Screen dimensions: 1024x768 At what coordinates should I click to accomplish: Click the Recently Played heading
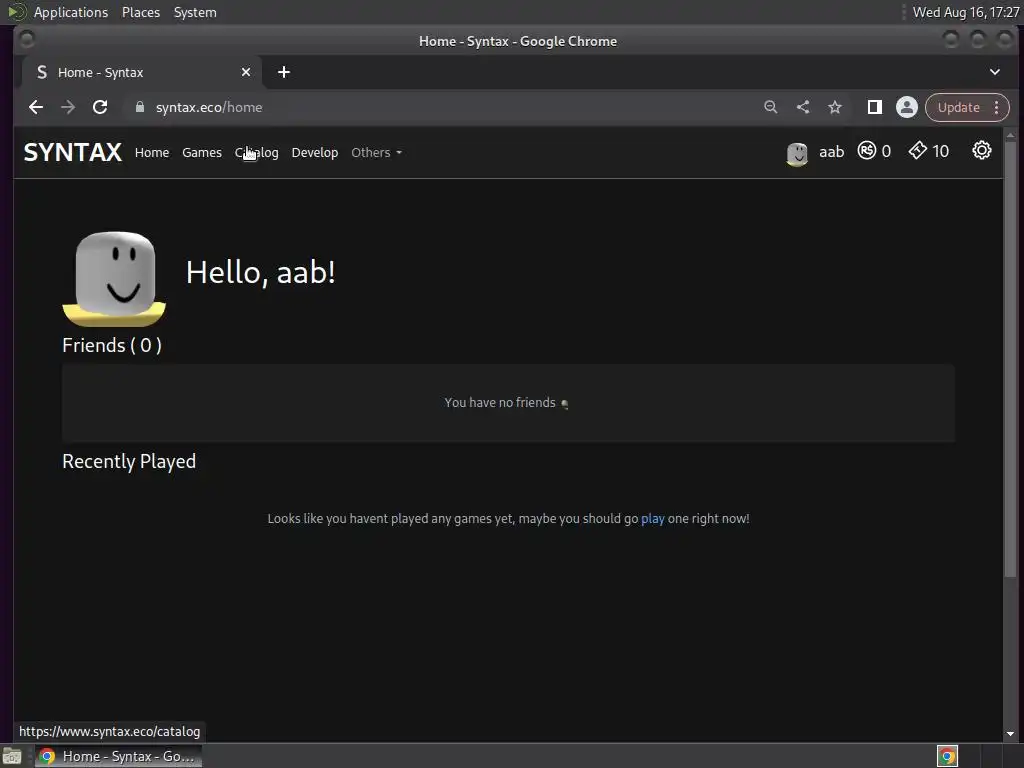129,462
